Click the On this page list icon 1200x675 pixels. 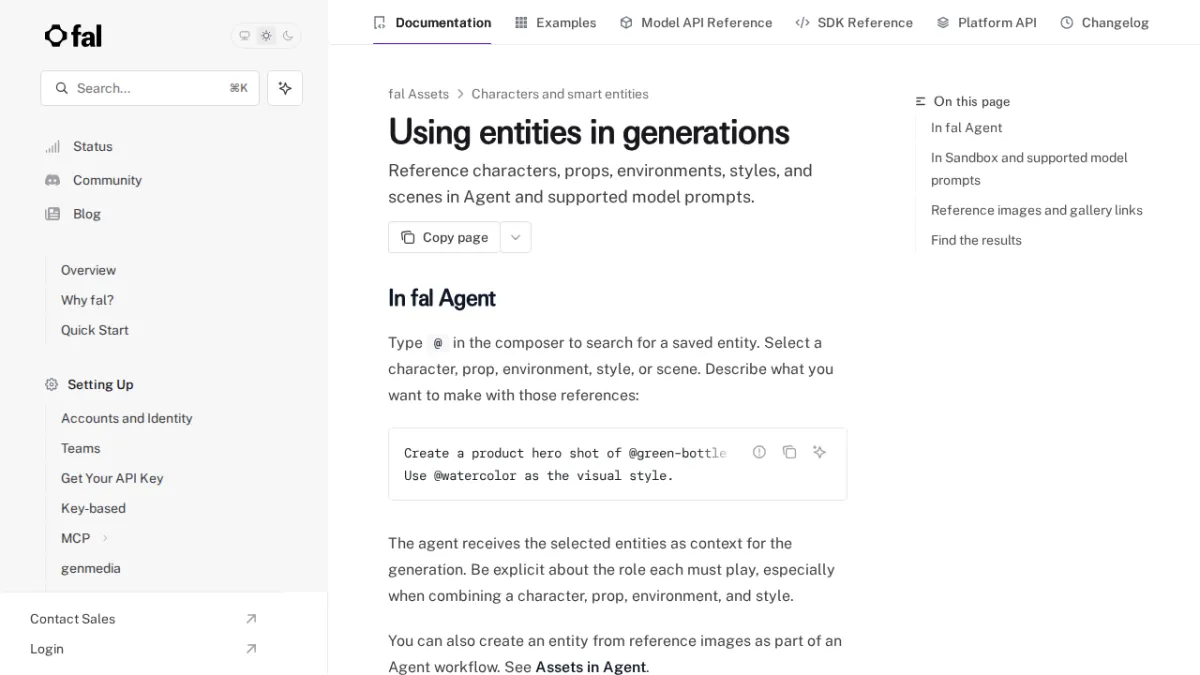pos(921,102)
